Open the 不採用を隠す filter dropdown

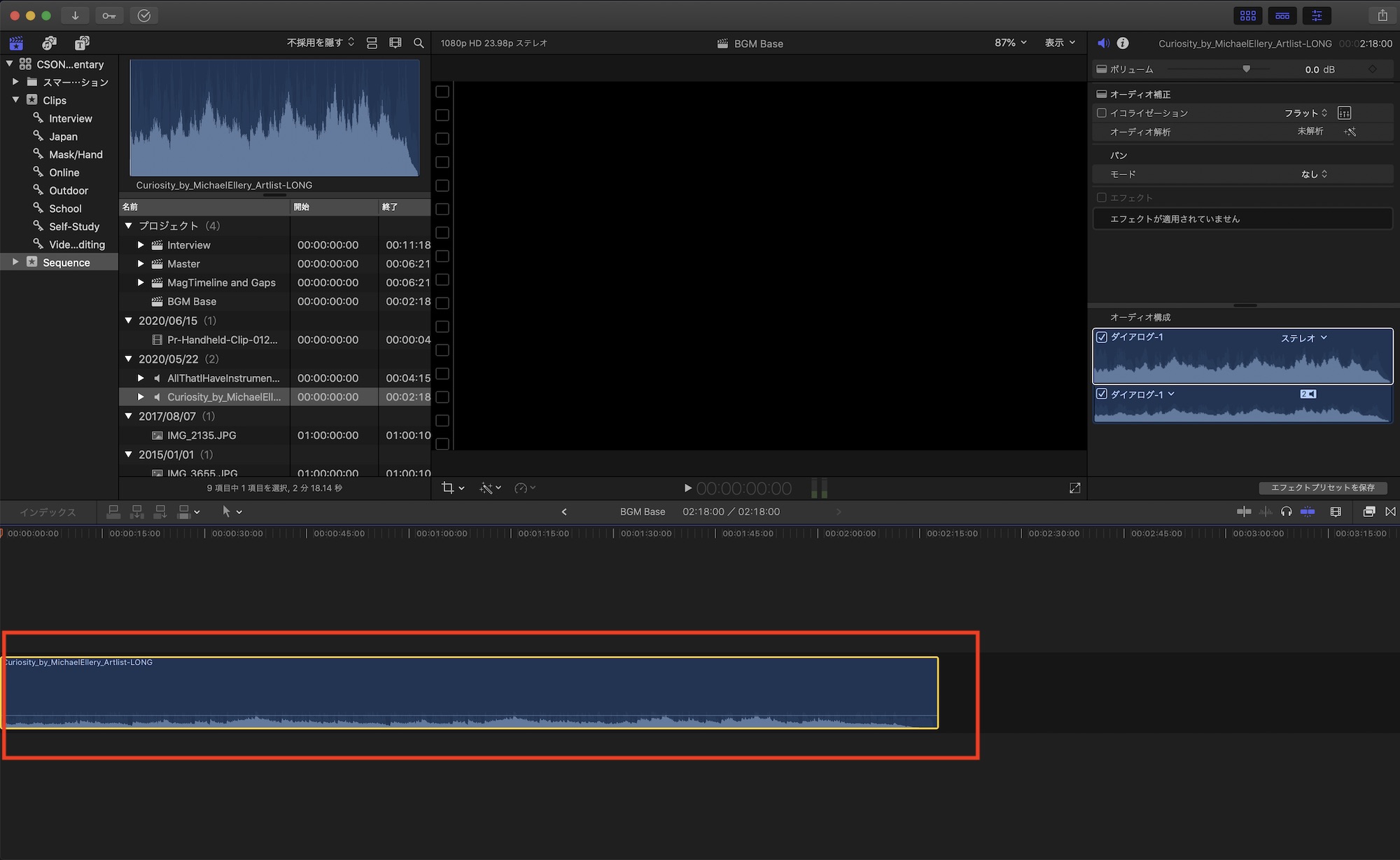click(x=321, y=43)
